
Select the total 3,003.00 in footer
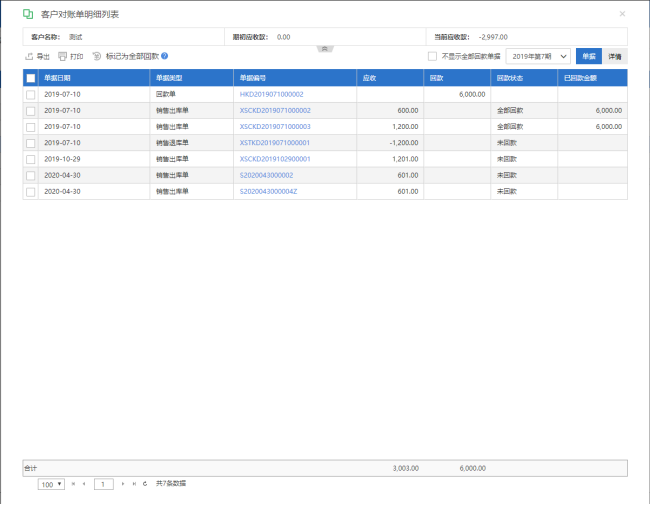(x=405, y=469)
